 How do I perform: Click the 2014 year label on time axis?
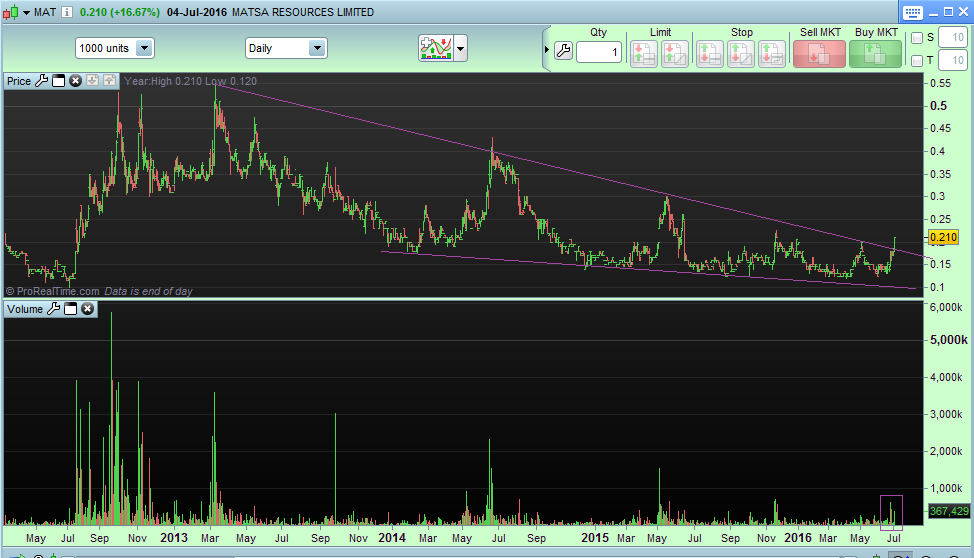pos(392,537)
